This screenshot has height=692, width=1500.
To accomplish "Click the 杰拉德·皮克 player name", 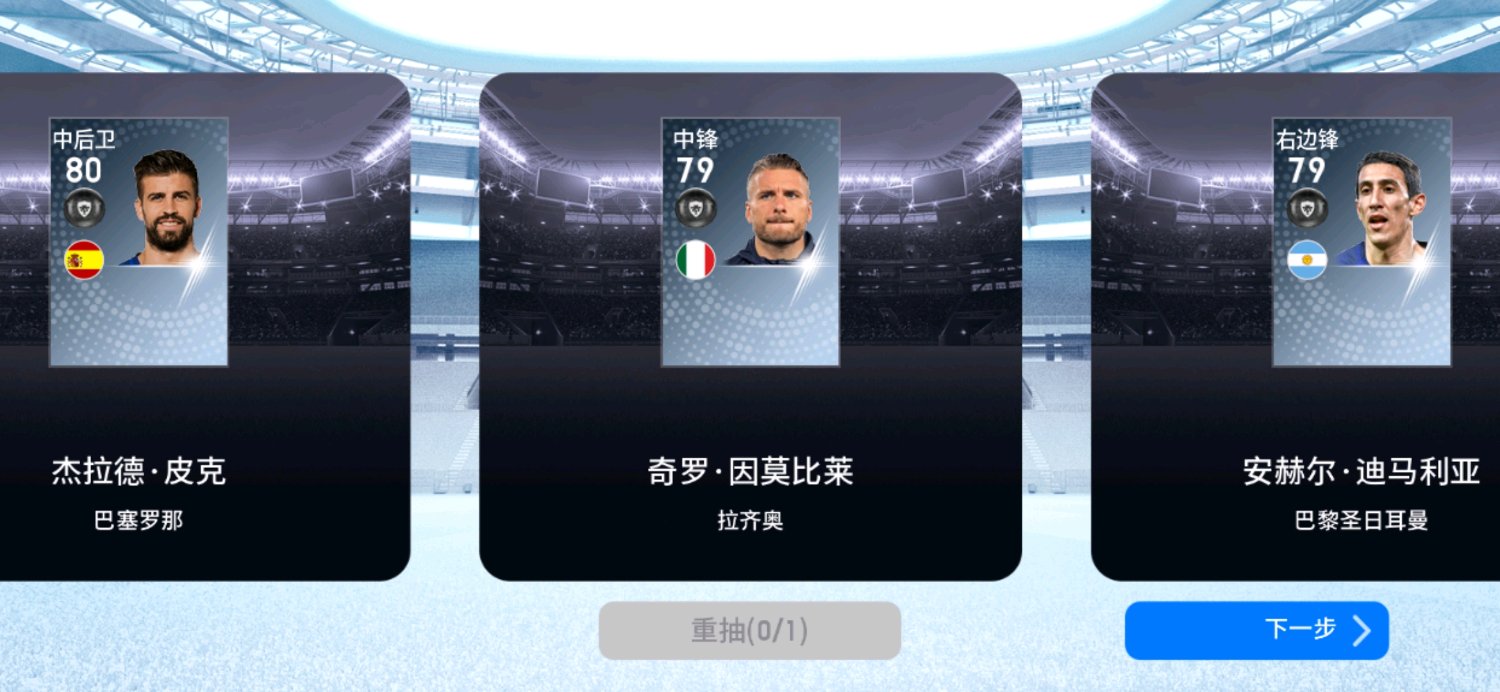I will pyautogui.click(x=139, y=472).
